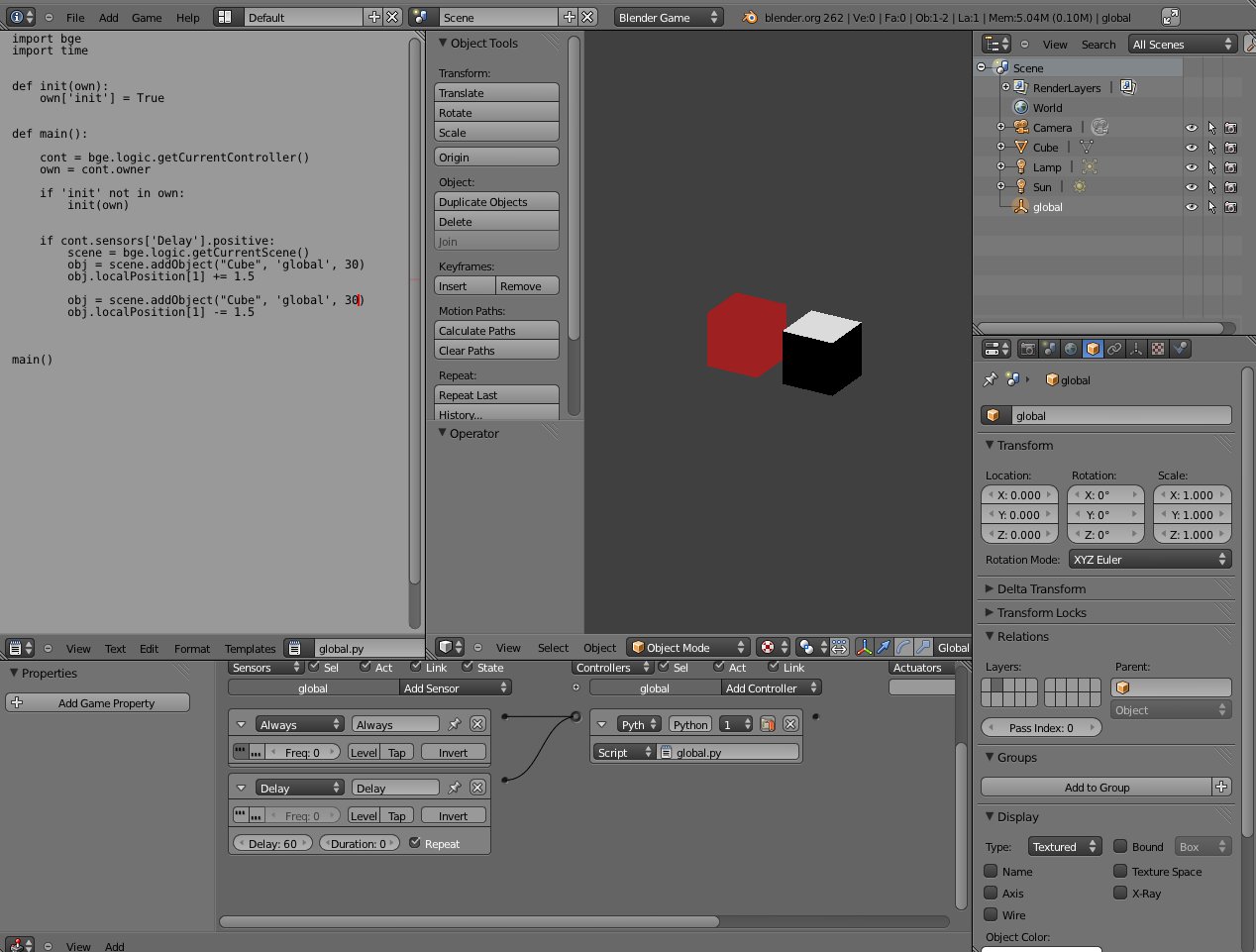Enable the Wire display checkbox

point(991,914)
